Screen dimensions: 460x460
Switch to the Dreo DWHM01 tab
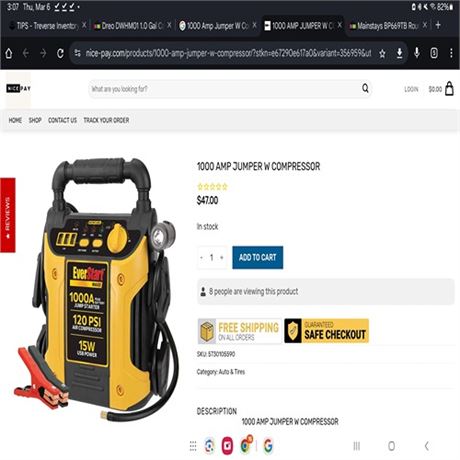[x=128, y=26]
